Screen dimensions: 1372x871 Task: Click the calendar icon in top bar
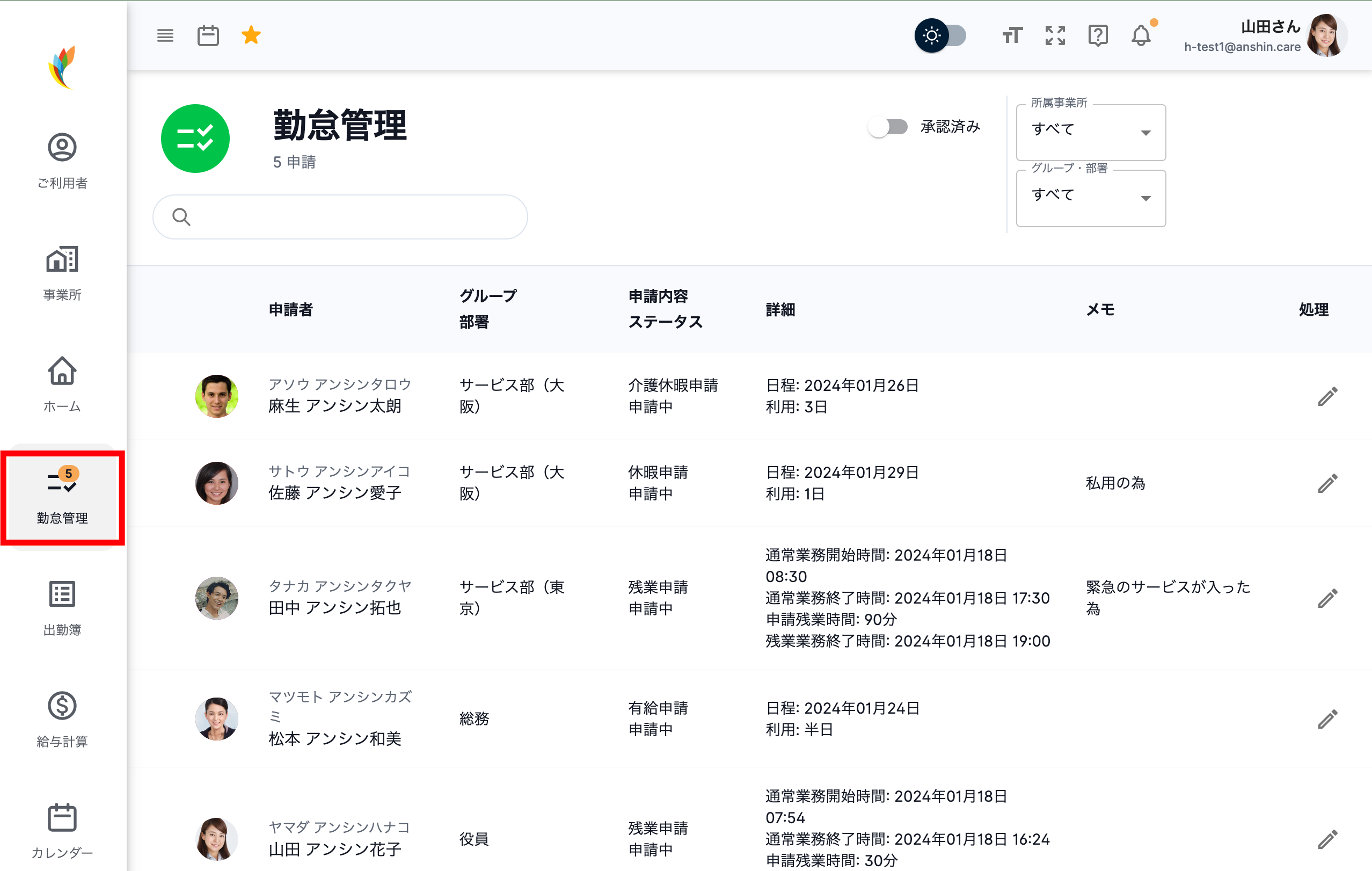[208, 35]
